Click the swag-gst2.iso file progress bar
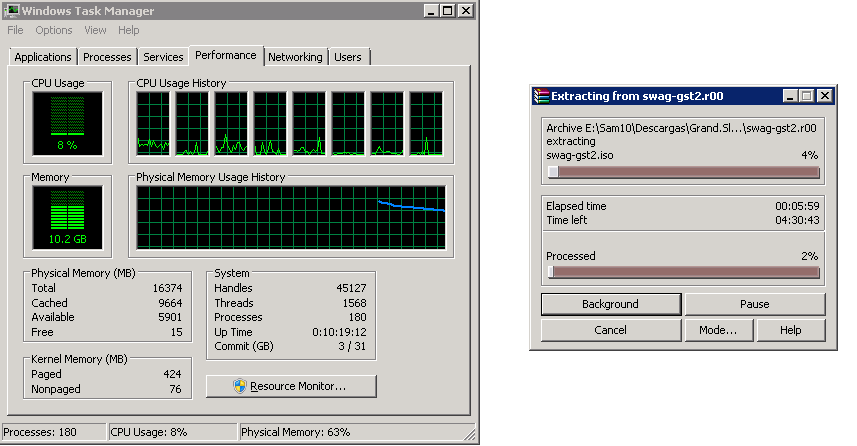Image resolution: width=857 pixels, height=446 pixels. tap(683, 172)
